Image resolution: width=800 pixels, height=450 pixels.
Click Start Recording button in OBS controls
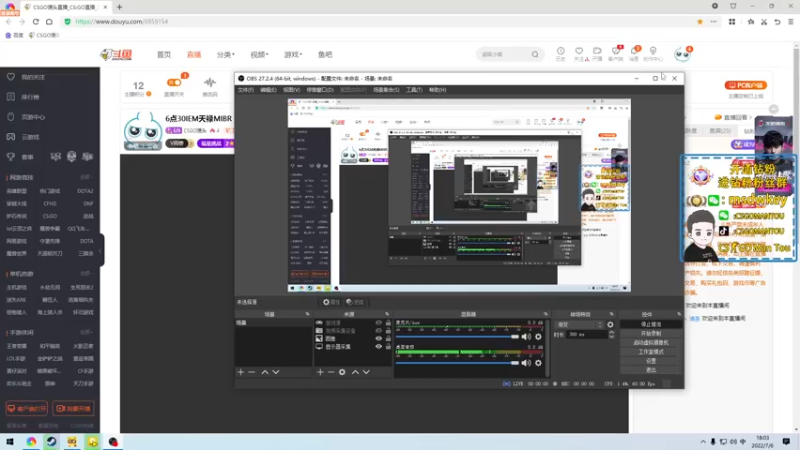point(651,334)
